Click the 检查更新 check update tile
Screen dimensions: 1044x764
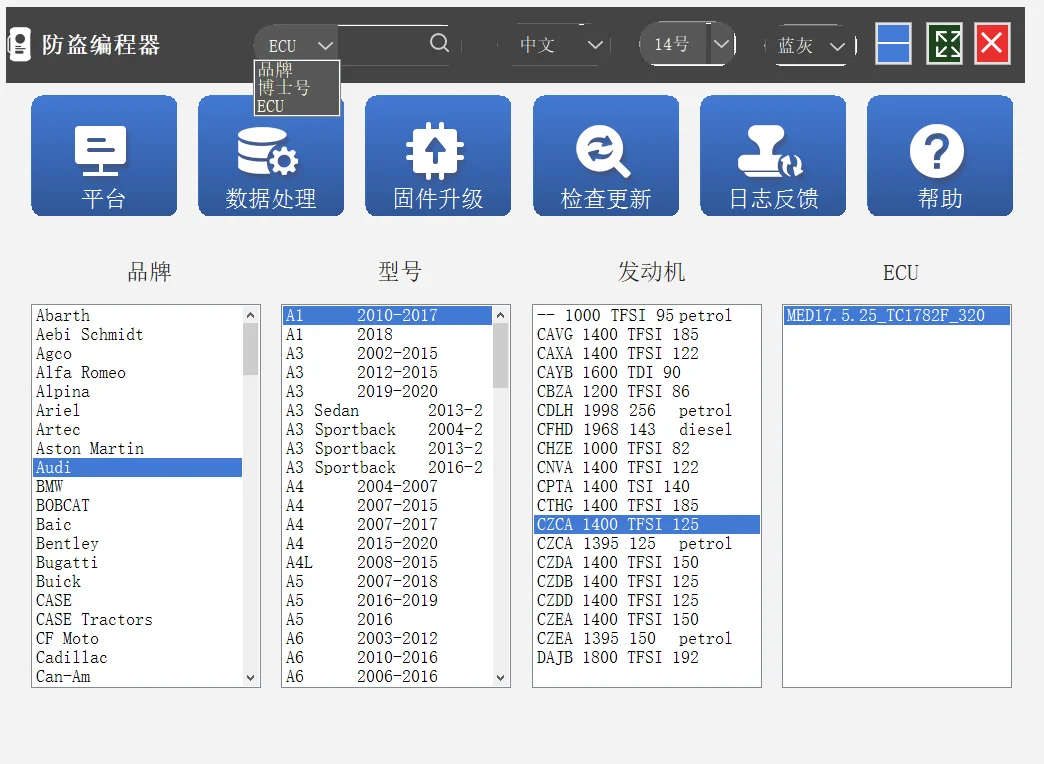[606, 155]
